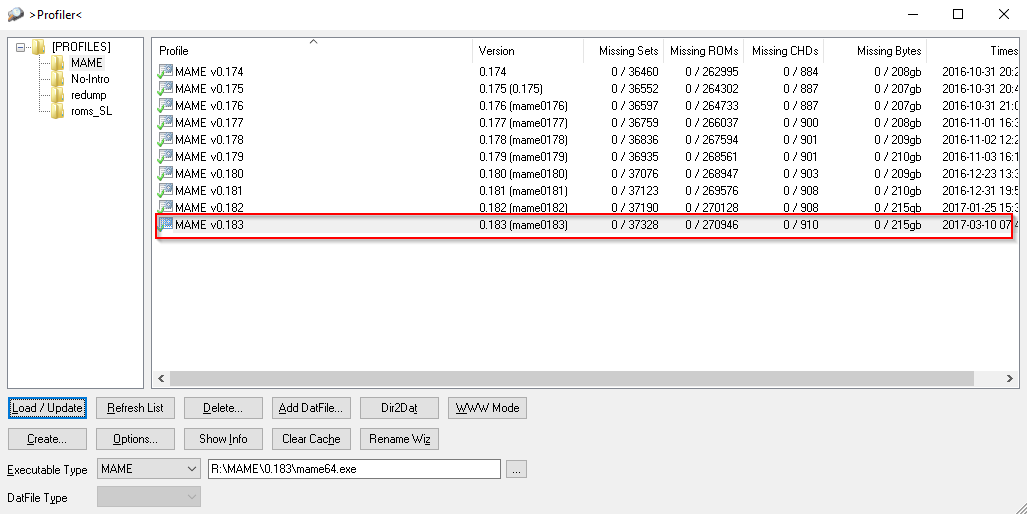Click the Add DatFile... button
Screen dimensions: 1027x514
click(311, 408)
